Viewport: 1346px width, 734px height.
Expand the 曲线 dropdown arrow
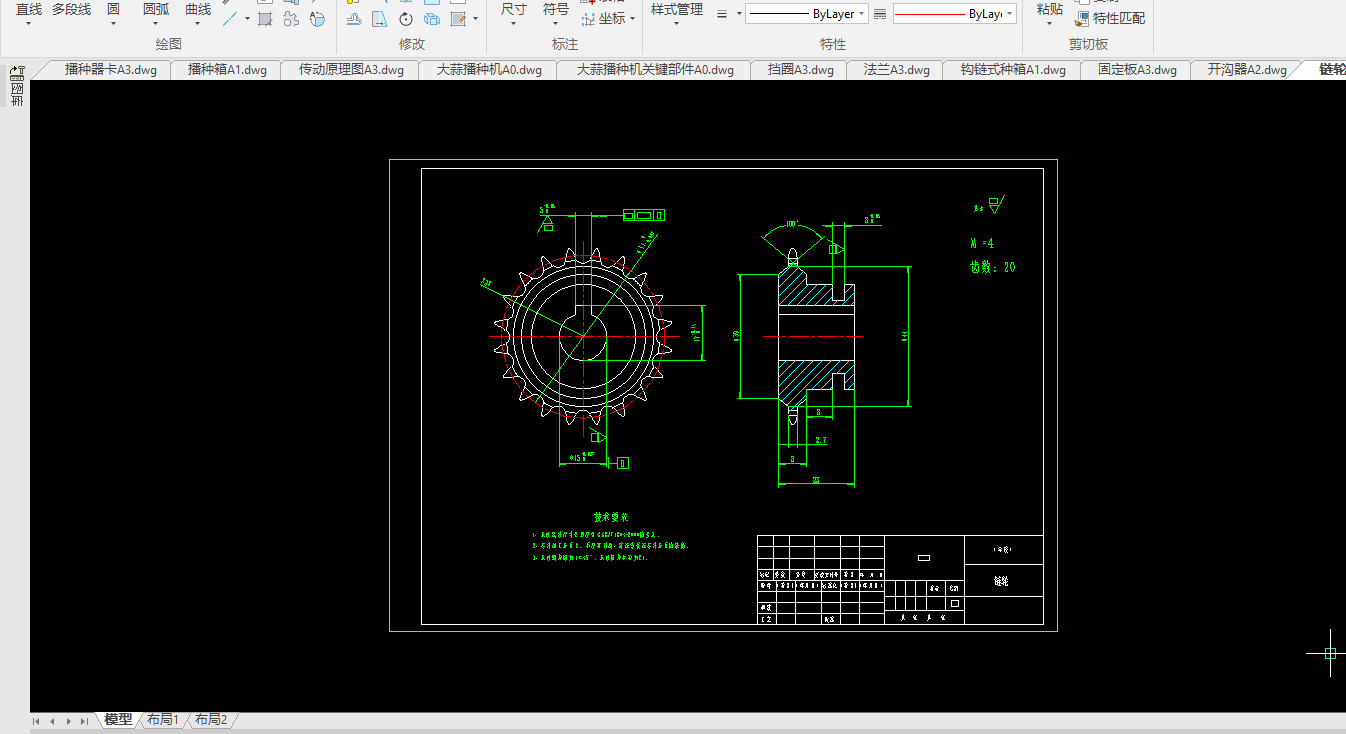pyautogui.click(x=198, y=23)
